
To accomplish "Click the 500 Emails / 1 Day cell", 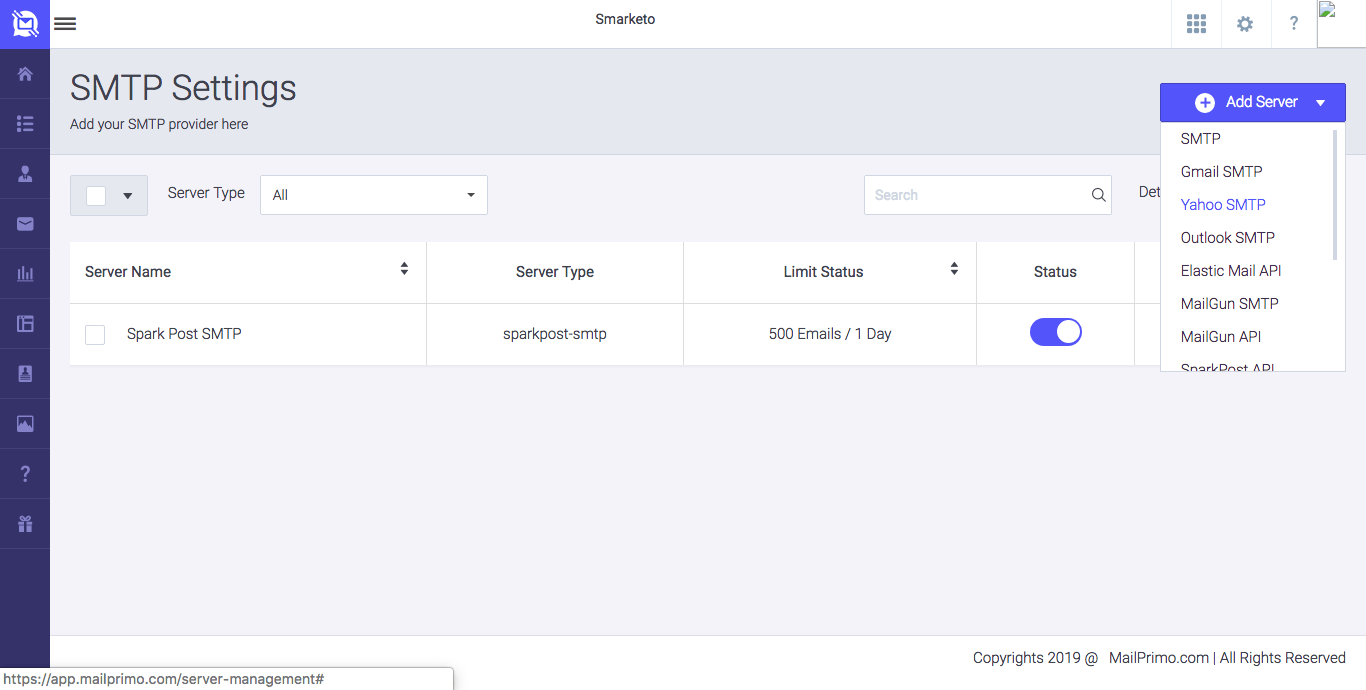I will (830, 334).
